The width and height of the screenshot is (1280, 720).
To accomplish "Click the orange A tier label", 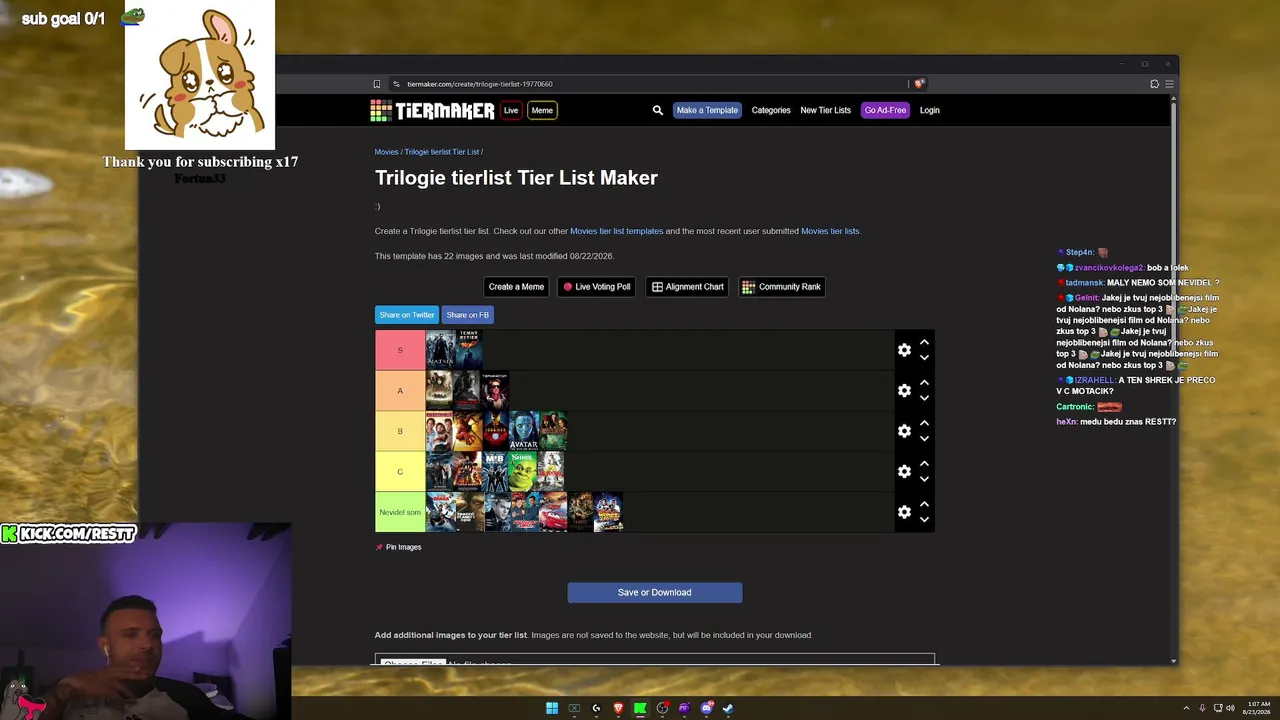I will 400,390.
